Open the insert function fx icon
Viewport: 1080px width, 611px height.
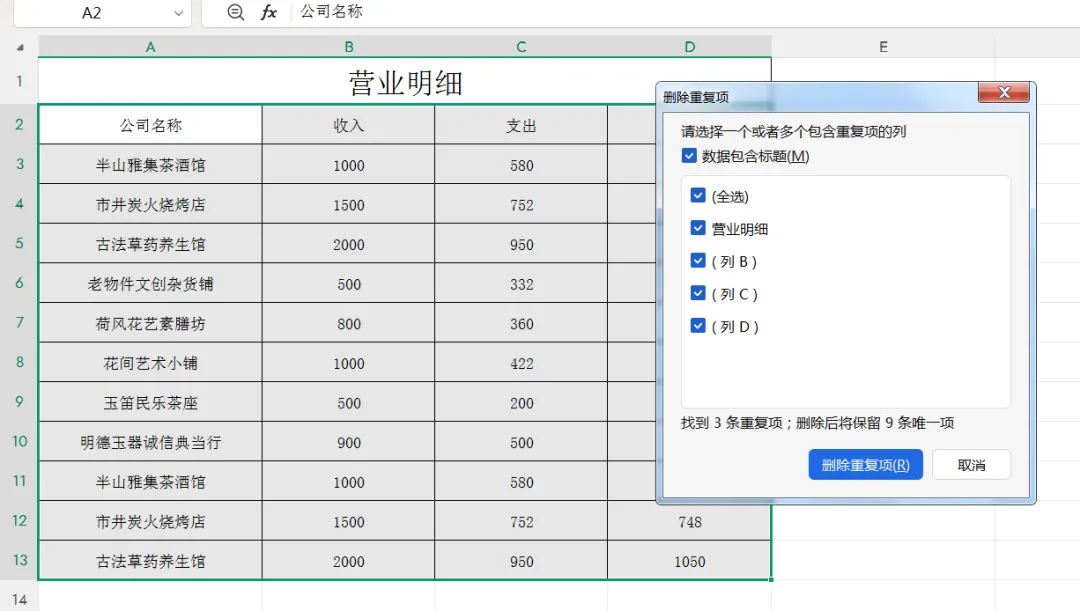[x=269, y=12]
